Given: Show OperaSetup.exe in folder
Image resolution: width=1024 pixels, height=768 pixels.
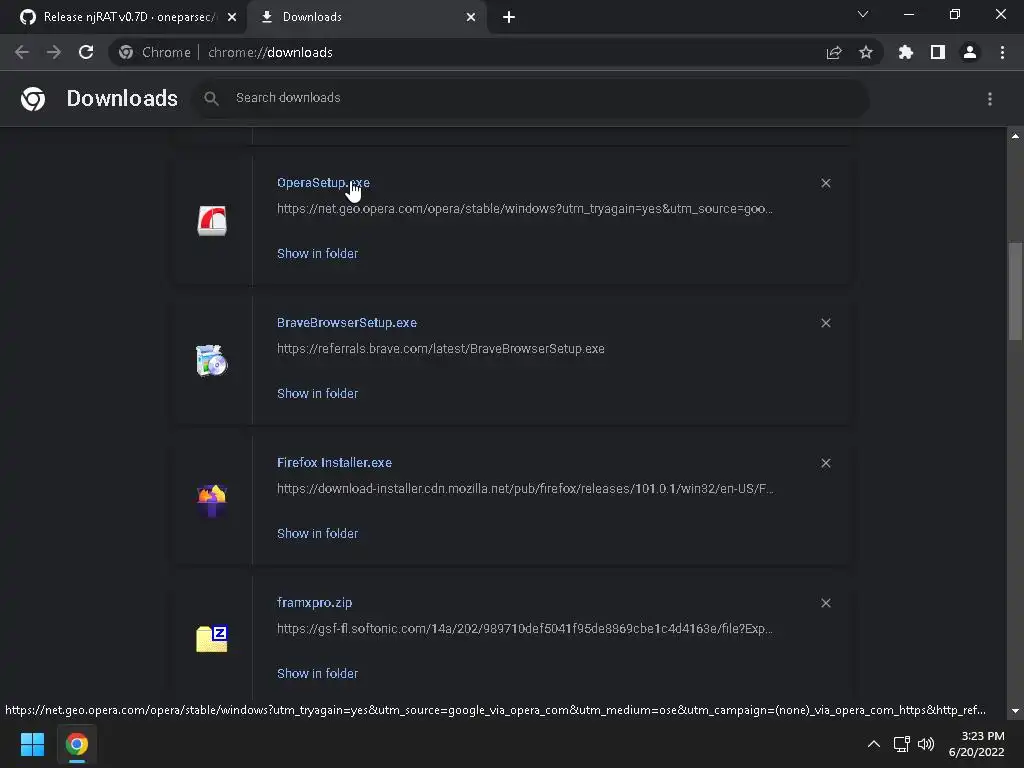Looking at the screenshot, I should coord(317,253).
